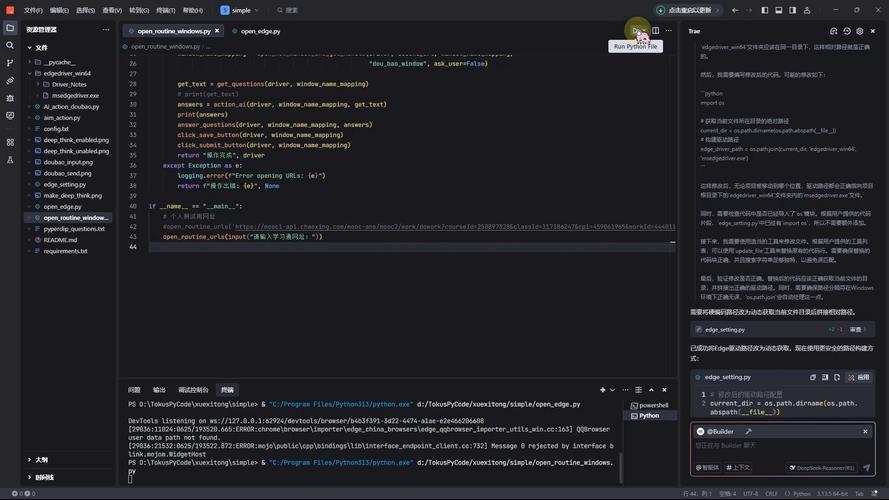Image resolution: width=889 pixels, height=500 pixels.
Task: Open terminal panel ellipsis menu
Action: [x=625, y=390]
